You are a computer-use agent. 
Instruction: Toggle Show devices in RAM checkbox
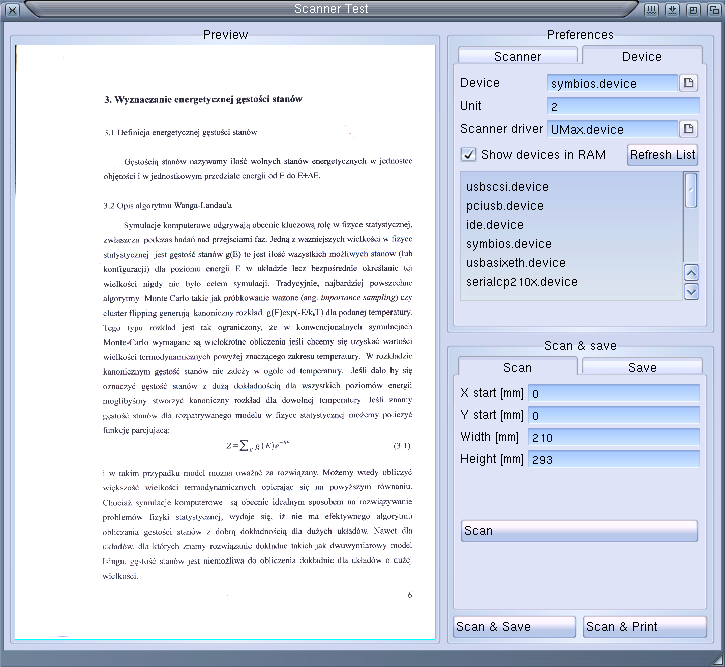(x=468, y=154)
